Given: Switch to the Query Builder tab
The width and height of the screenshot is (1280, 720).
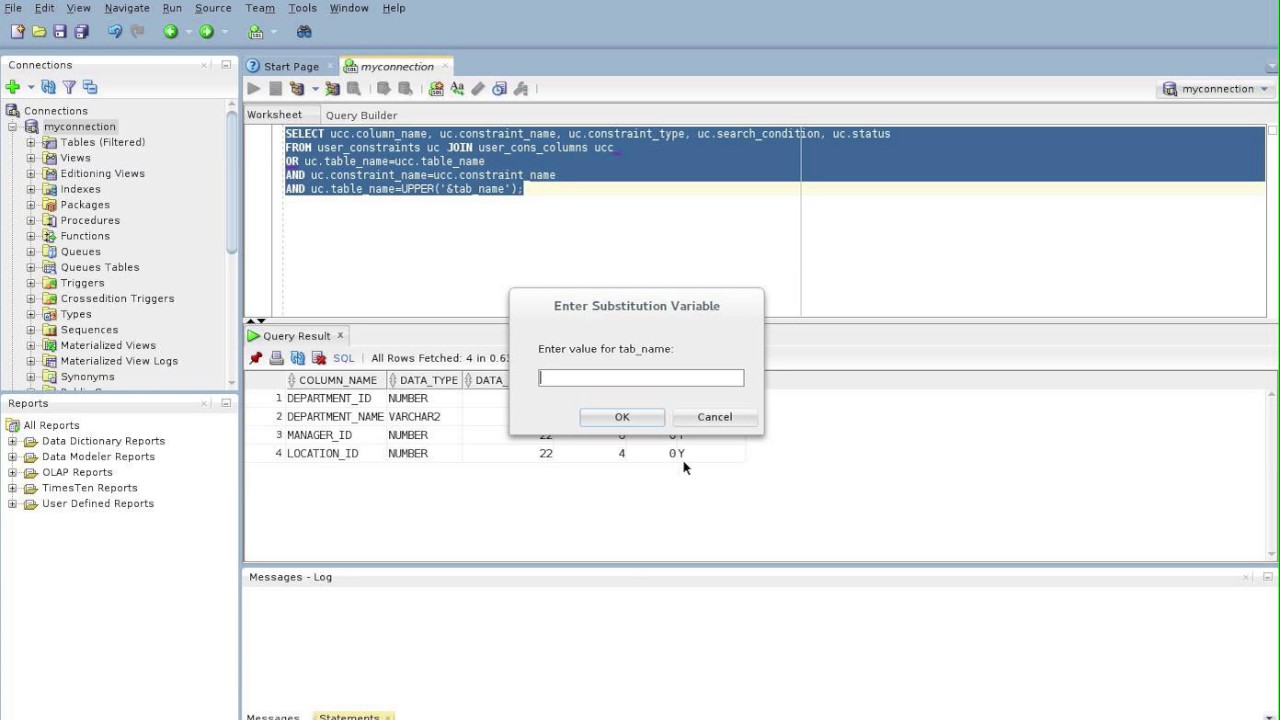Looking at the screenshot, I should [x=361, y=115].
